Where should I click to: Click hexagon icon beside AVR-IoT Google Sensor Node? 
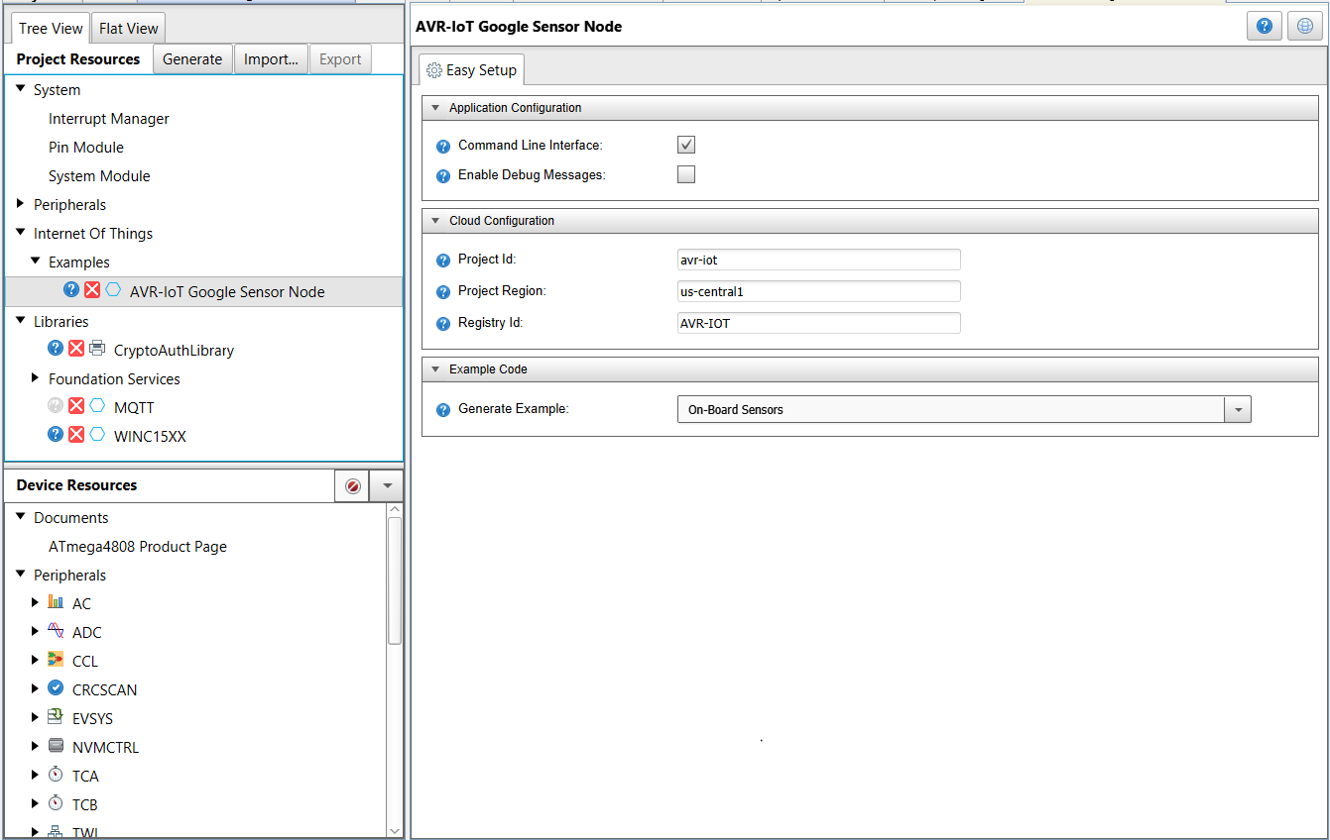pyautogui.click(x=113, y=290)
